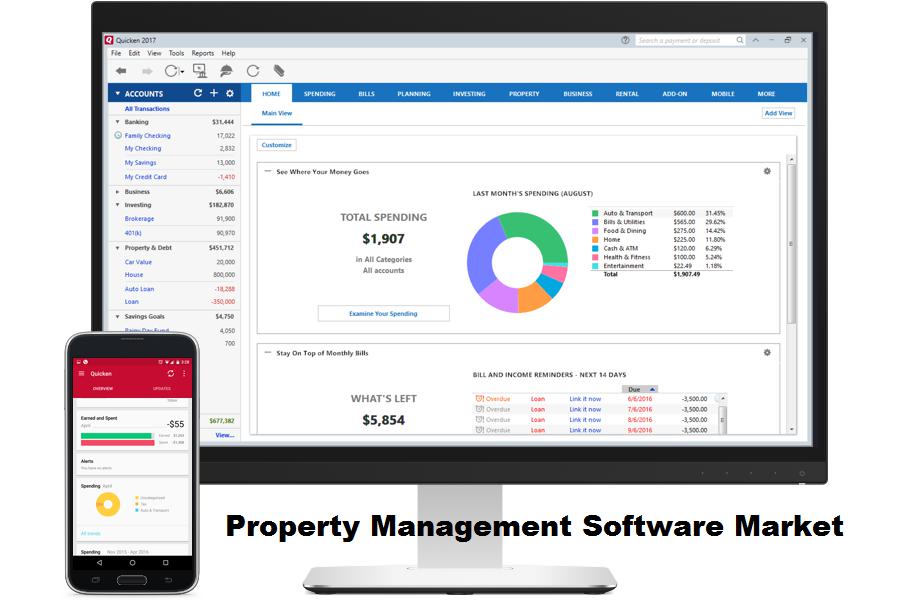
Task: Collapse the Banking account group
Action: [x=117, y=122]
